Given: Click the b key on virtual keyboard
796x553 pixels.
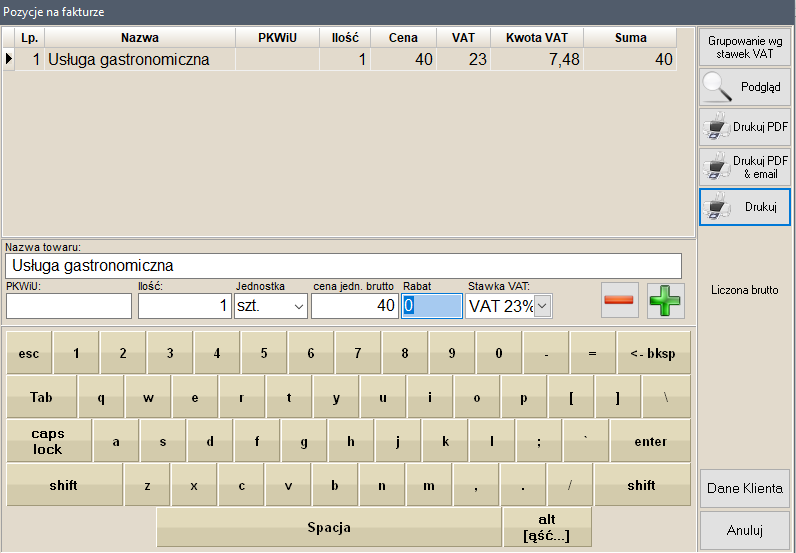Looking at the screenshot, I should (335, 485).
